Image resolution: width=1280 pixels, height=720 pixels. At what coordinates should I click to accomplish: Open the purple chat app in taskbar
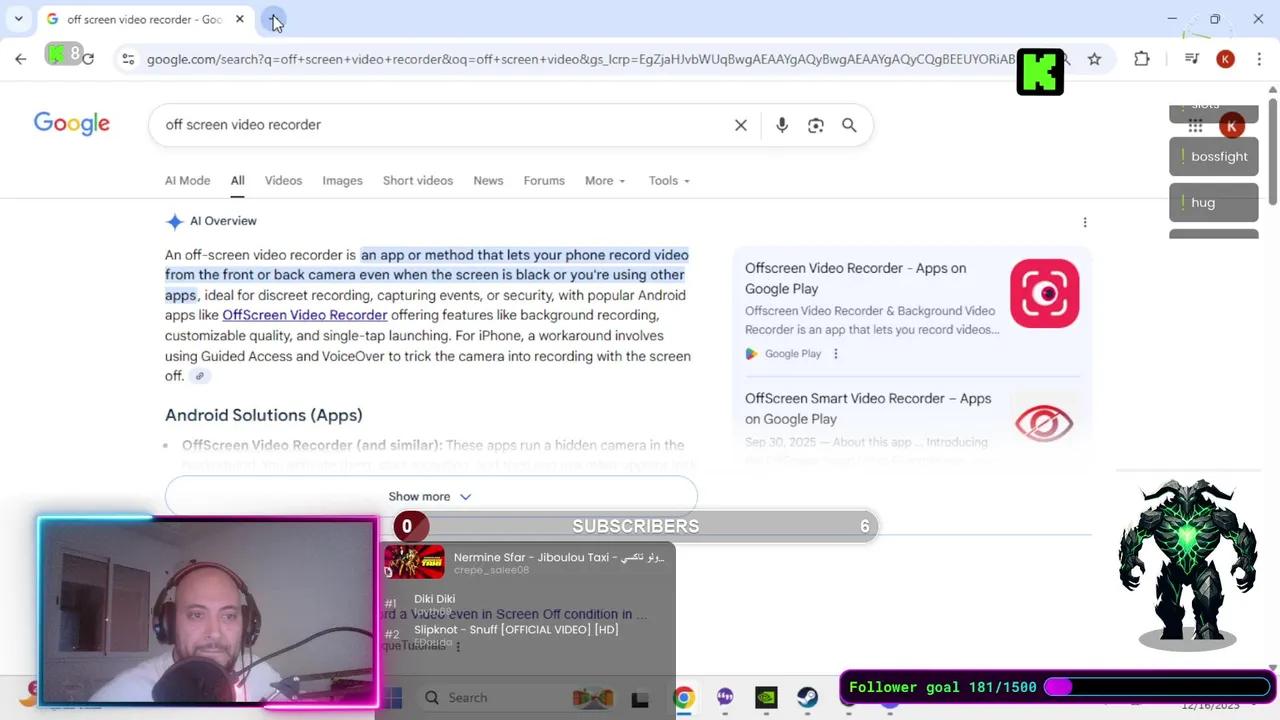coord(725,698)
